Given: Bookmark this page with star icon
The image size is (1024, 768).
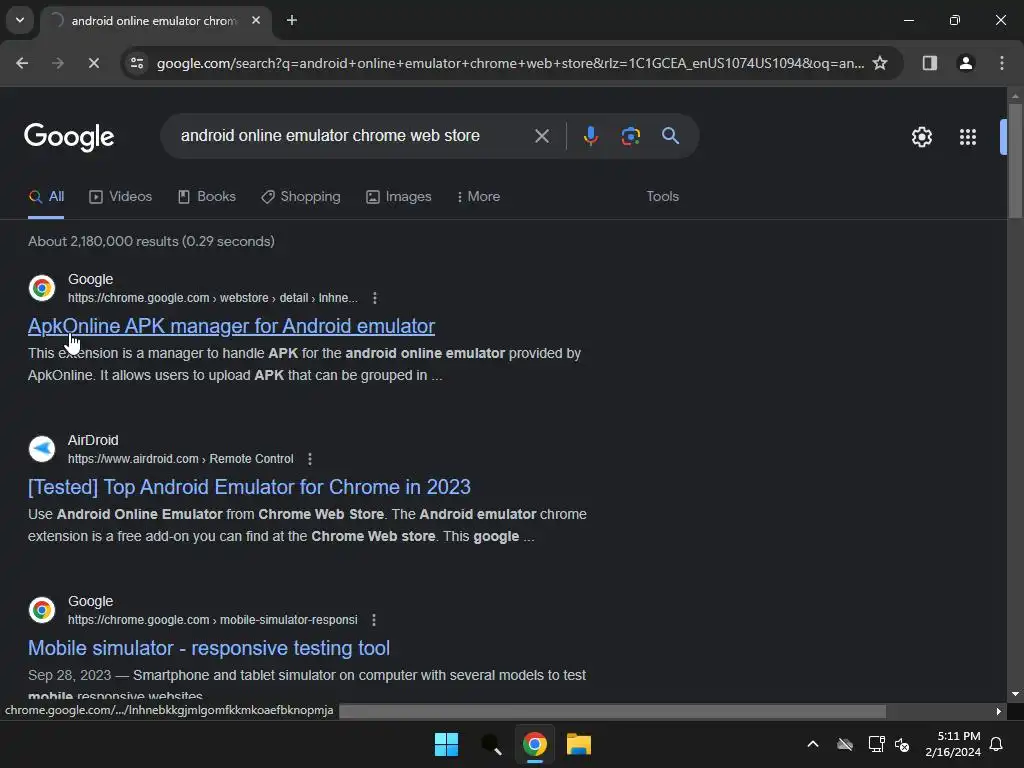Looking at the screenshot, I should [880, 63].
